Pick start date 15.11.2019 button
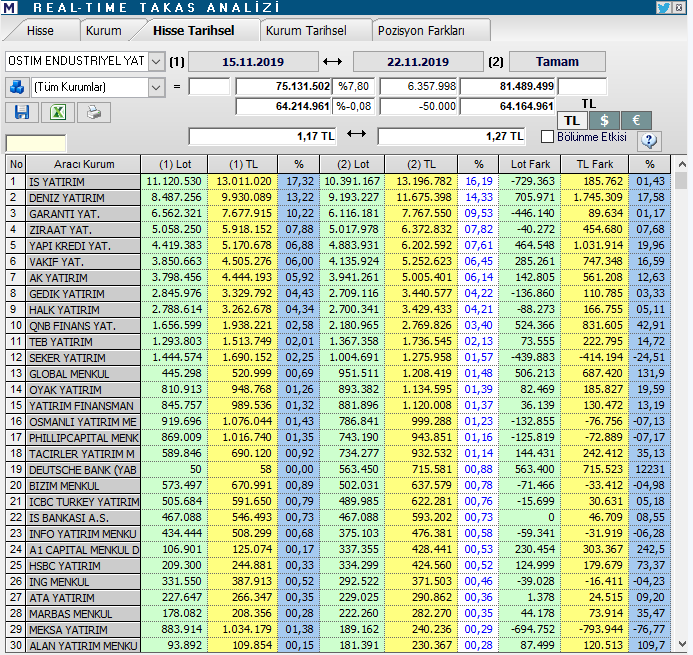 (x=253, y=61)
